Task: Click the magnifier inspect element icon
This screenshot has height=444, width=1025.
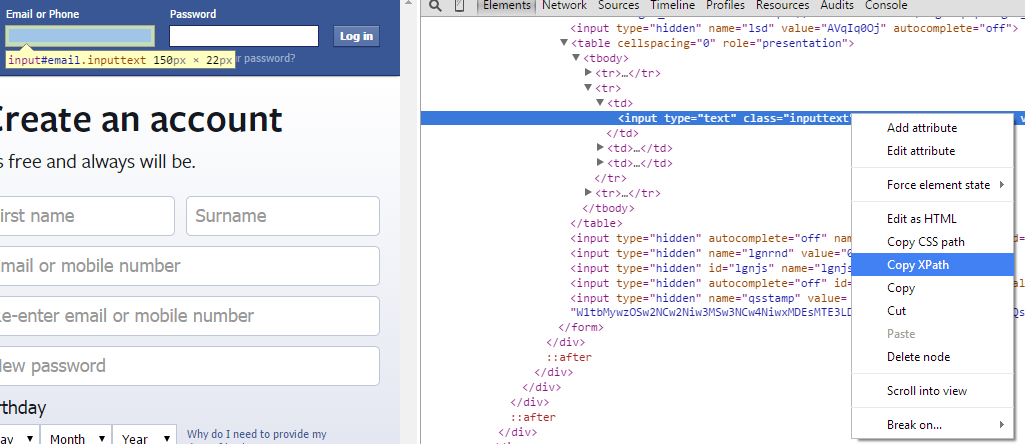Action: (435, 6)
